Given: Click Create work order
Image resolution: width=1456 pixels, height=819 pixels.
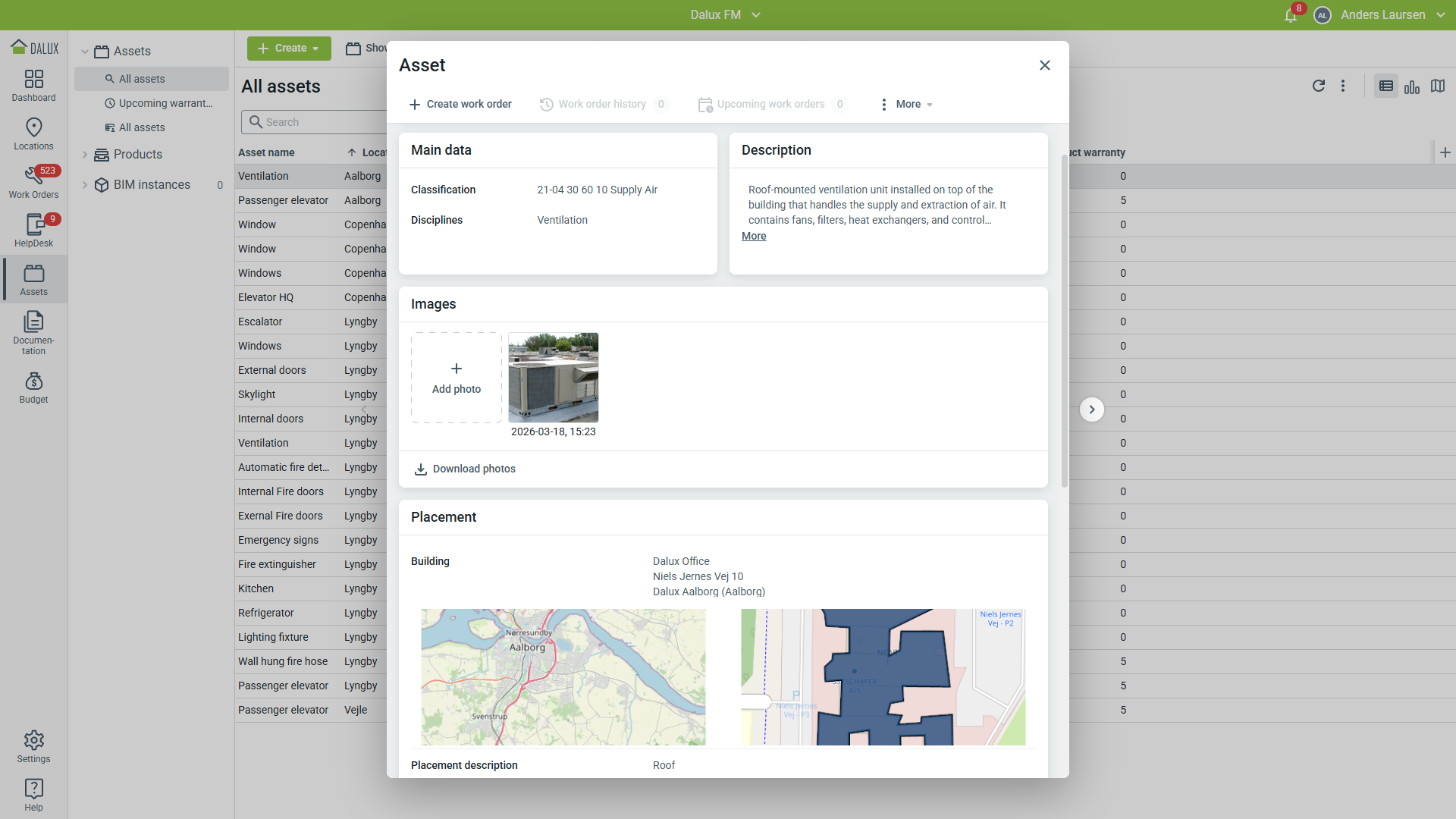Looking at the screenshot, I should pyautogui.click(x=460, y=104).
